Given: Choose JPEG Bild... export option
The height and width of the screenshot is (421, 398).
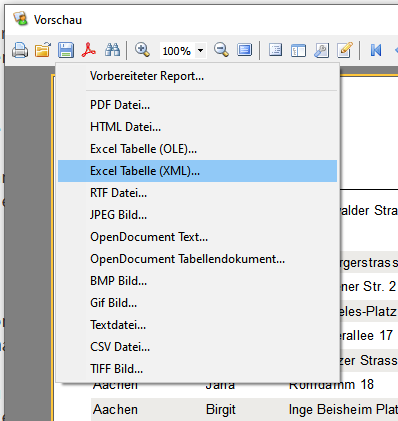Looking at the screenshot, I should click(197, 215).
